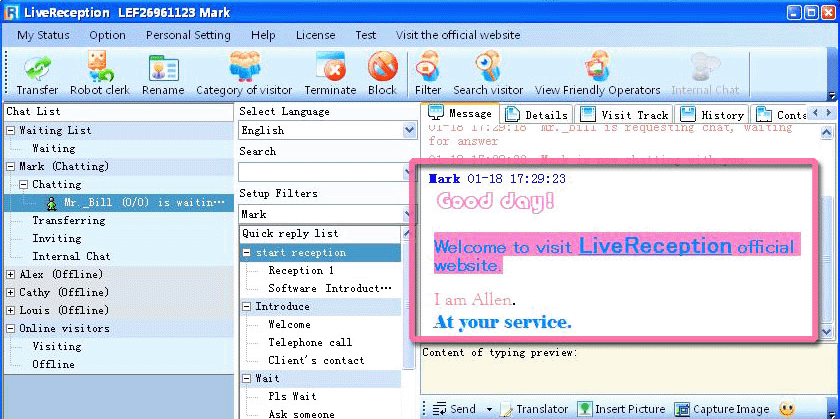Switch to the Message tab
The image size is (840, 419).
460,114
